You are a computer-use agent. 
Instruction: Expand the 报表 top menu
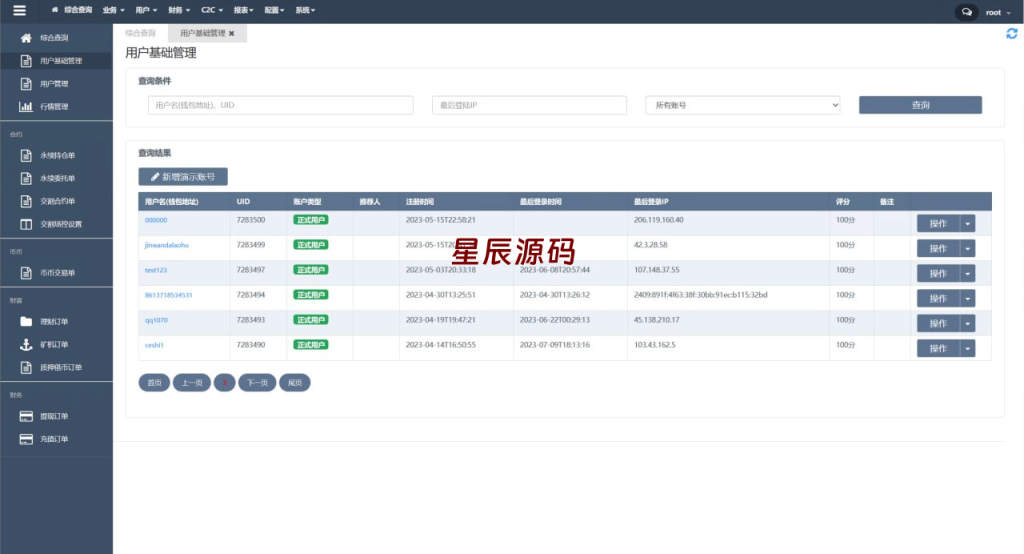[243, 10]
